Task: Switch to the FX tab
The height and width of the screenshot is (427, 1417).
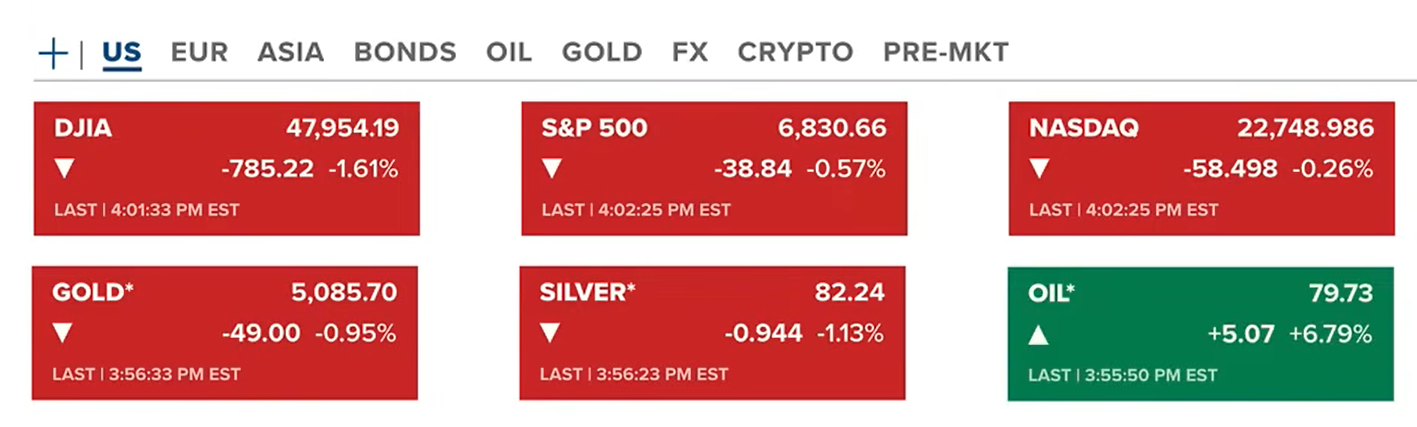Action: tap(690, 52)
